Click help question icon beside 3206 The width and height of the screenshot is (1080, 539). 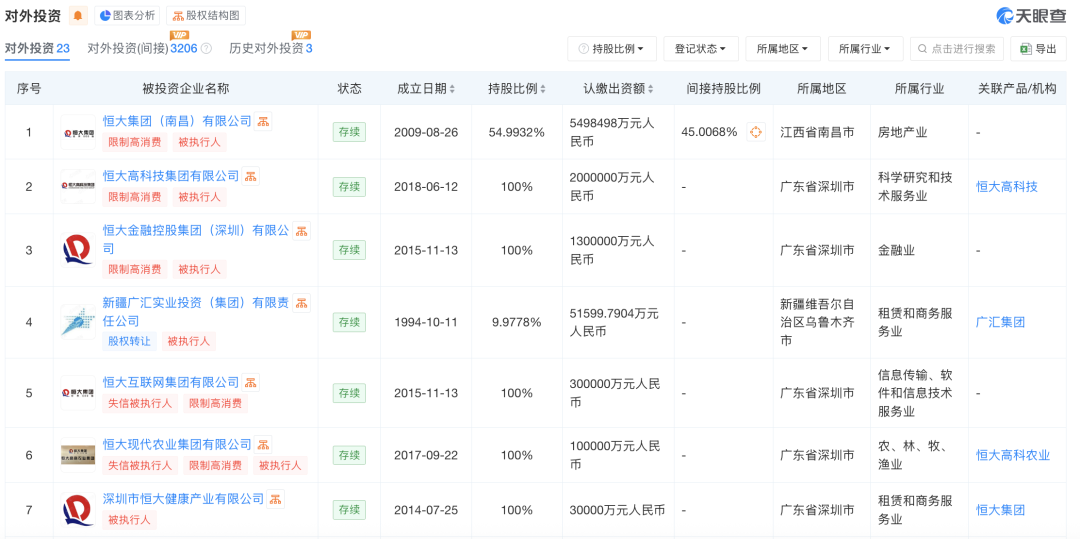pos(206,49)
